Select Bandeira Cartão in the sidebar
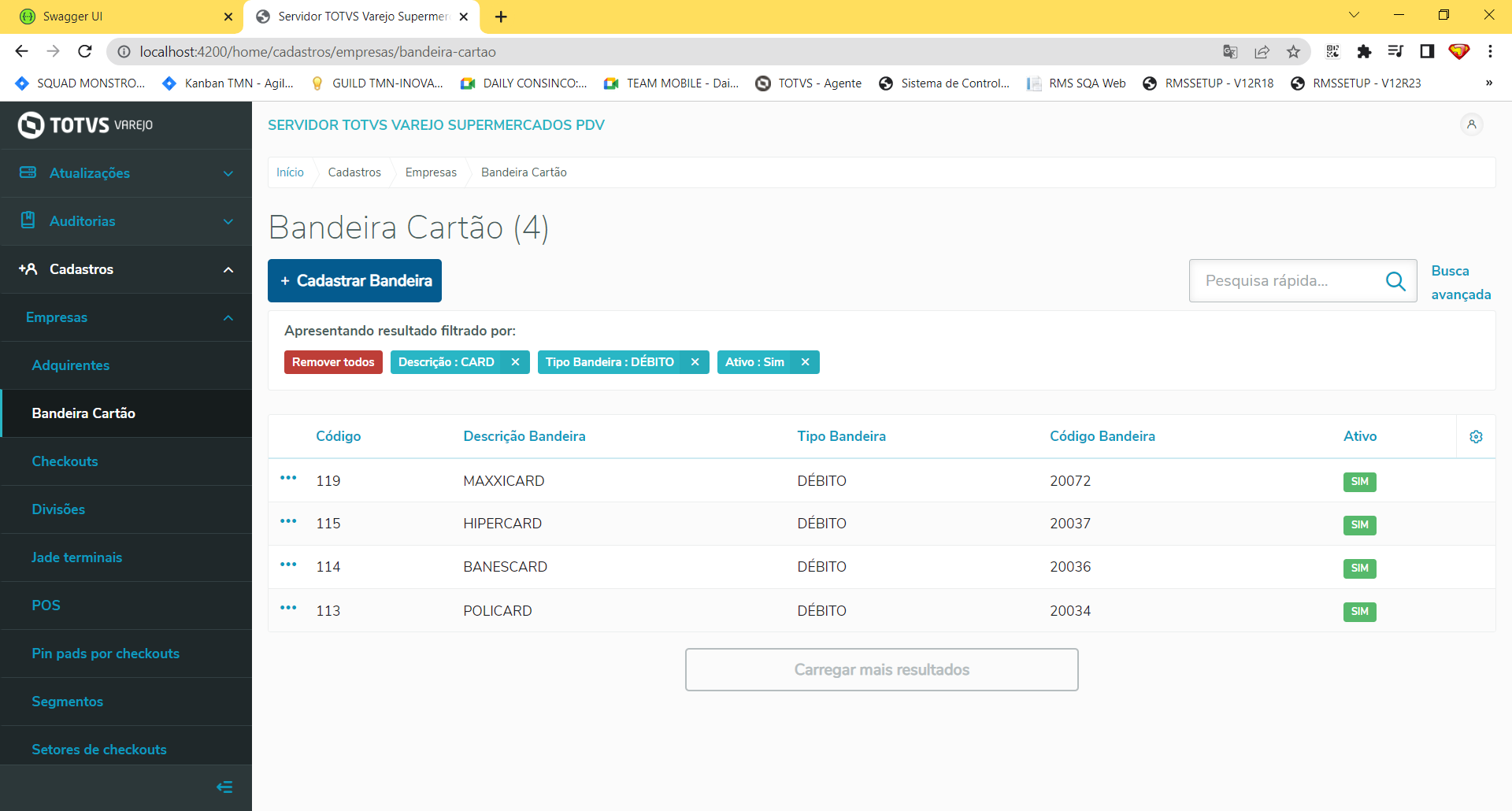This screenshot has width=1512, height=811. pos(126,413)
